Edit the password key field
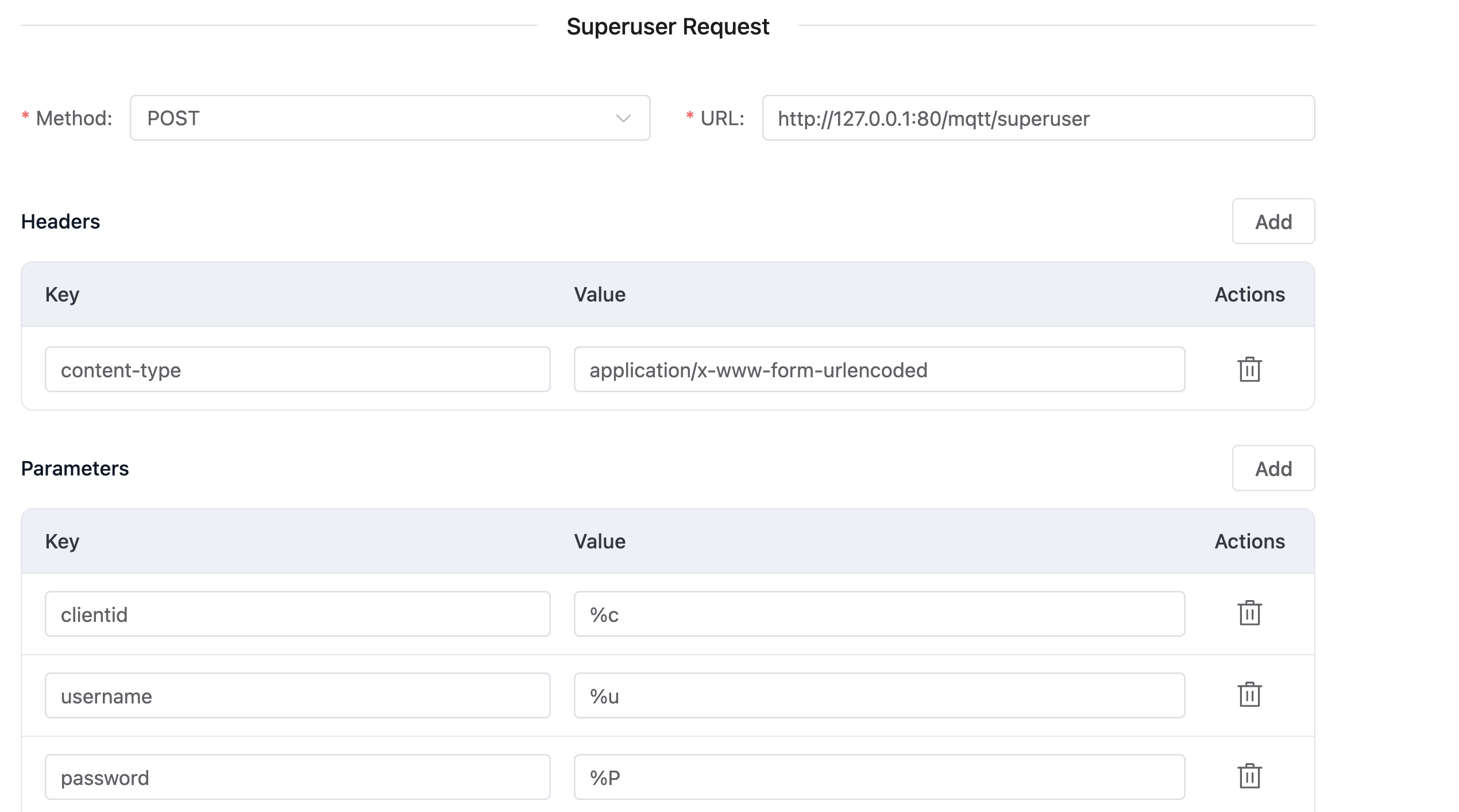Image resolution: width=1459 pixels, height=812 pixels. [x=298, y=777]
